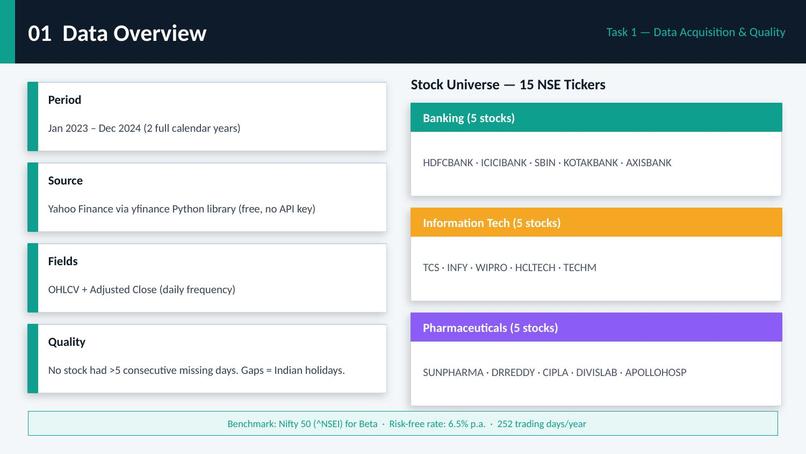Click 'Task 1 — Data Acquisition & Quality' header text
This screenshot has height=454, width=806.
pos(695,32)
